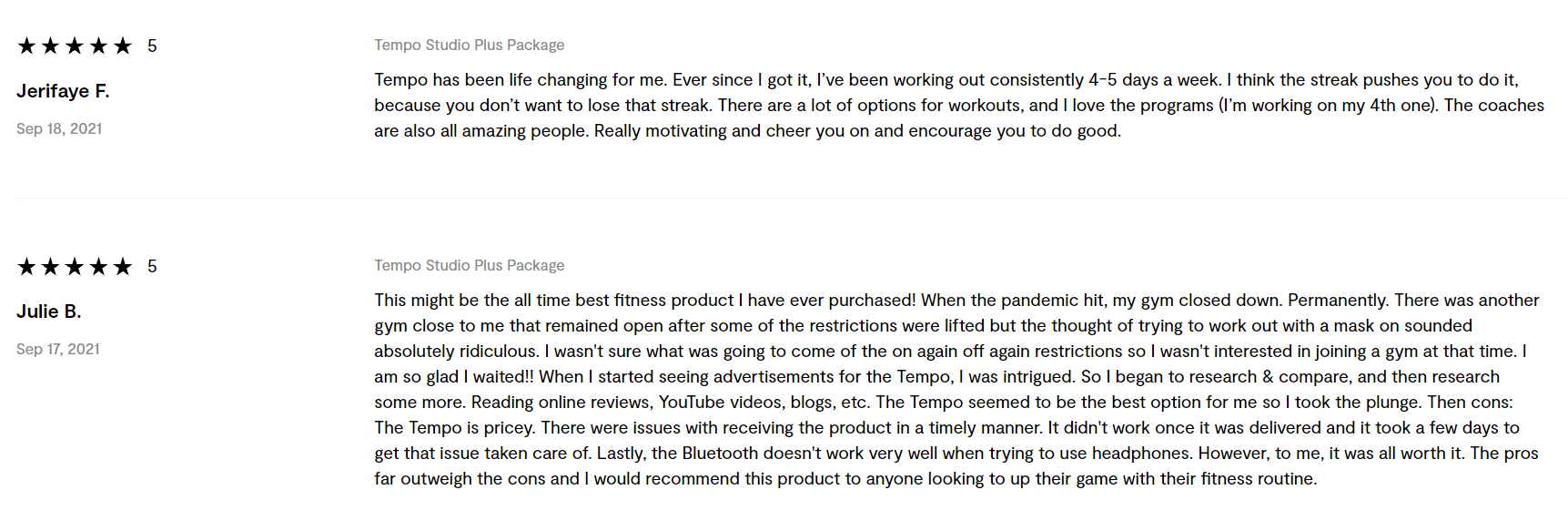Viewport: 1568px width, 531px height.
Task: Click the fourth star in Julie B.'s rating
Action: (x=99, y=266)
